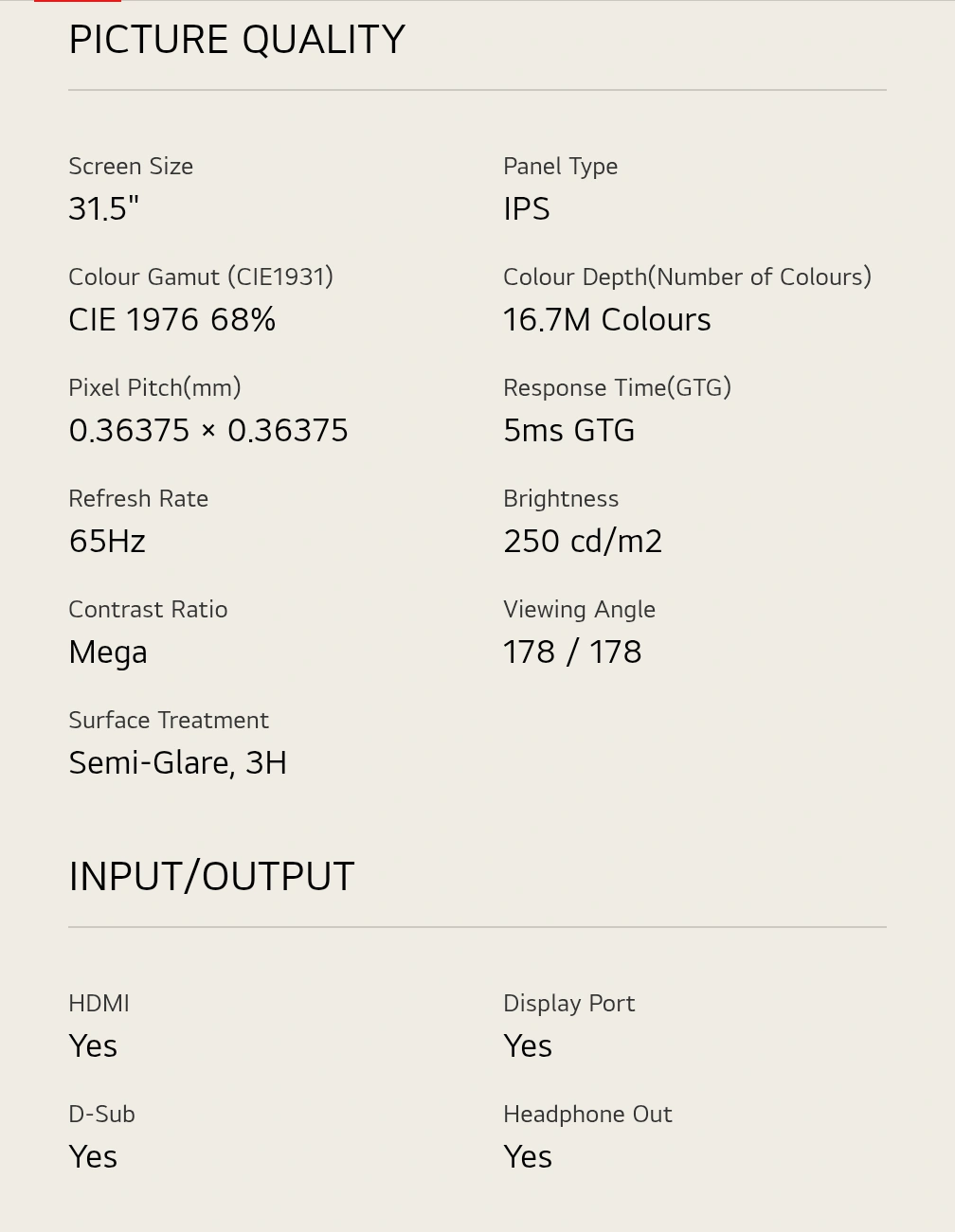The height and width of the screenshot is (1232, 955).
Task: Click the Yes value under HDMI
Action: [x=93, y=1046]
